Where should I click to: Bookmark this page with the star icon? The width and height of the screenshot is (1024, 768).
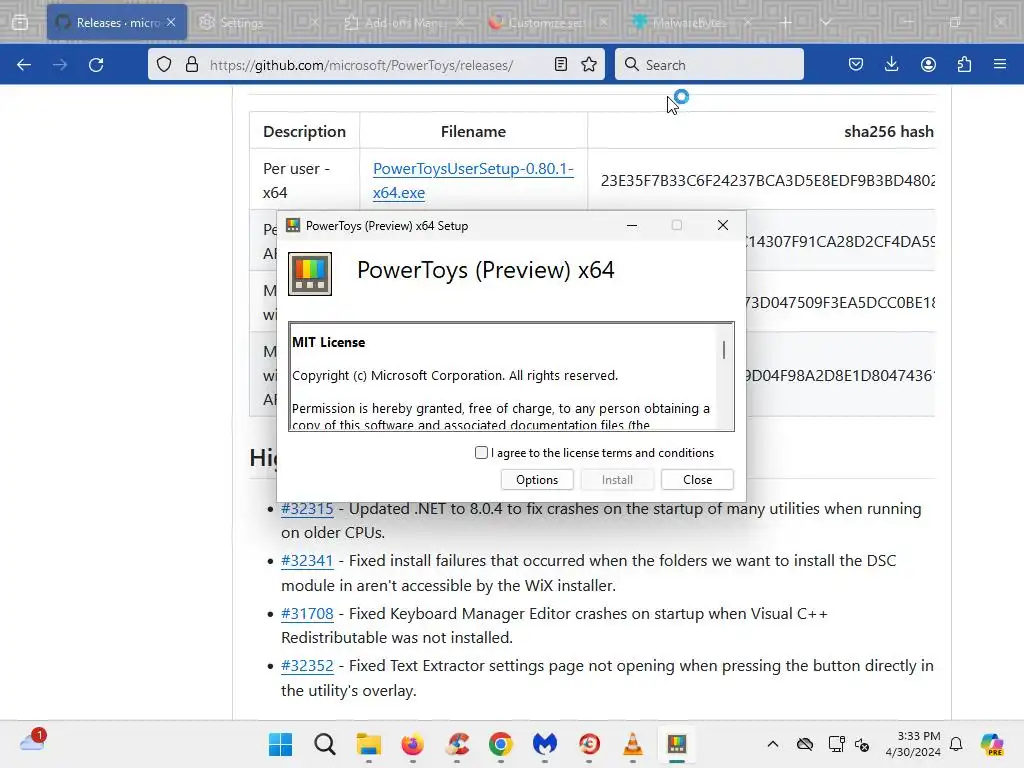(589, 65)
